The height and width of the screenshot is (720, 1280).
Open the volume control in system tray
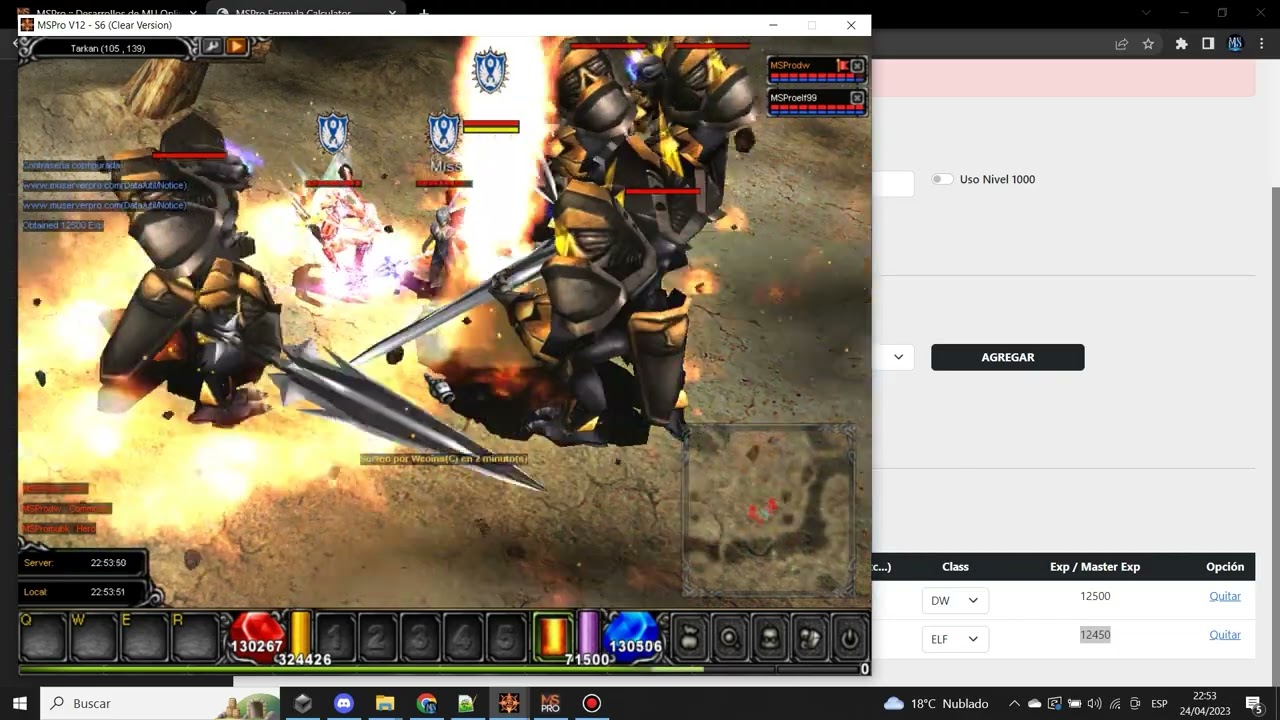1094,704
